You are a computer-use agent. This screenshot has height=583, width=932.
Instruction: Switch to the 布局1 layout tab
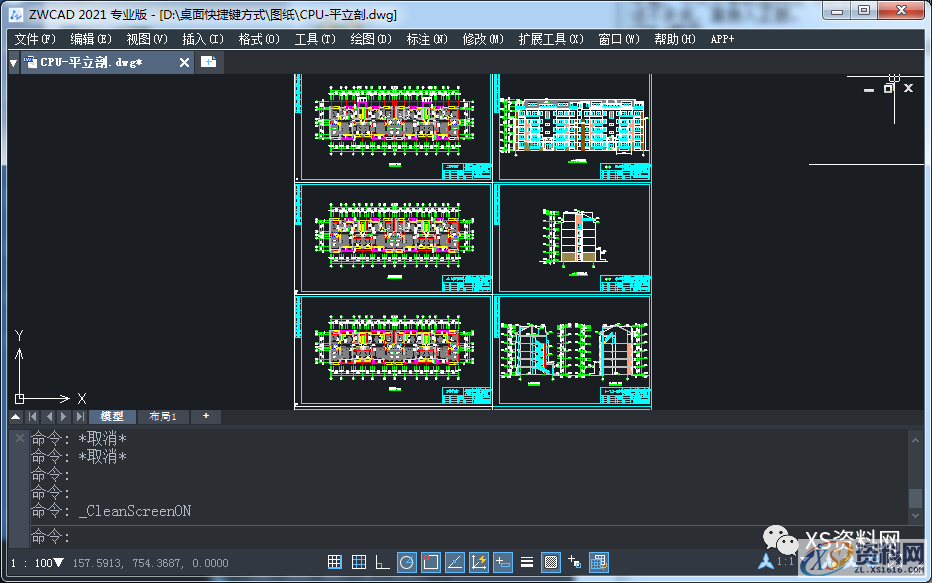coord(162,416)
